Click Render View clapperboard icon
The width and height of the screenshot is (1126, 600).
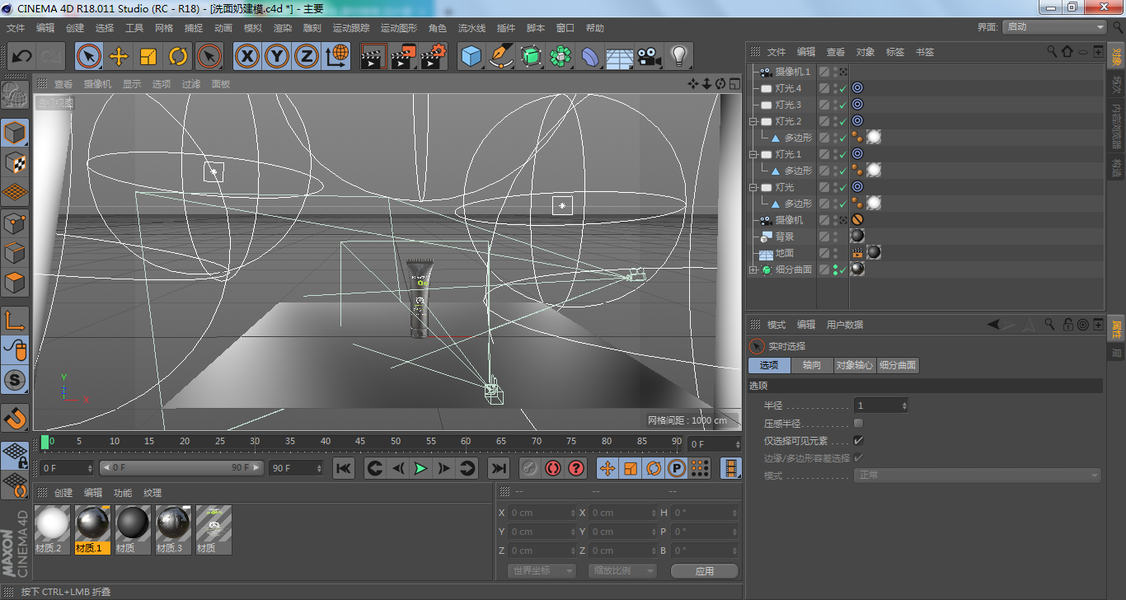373,56
